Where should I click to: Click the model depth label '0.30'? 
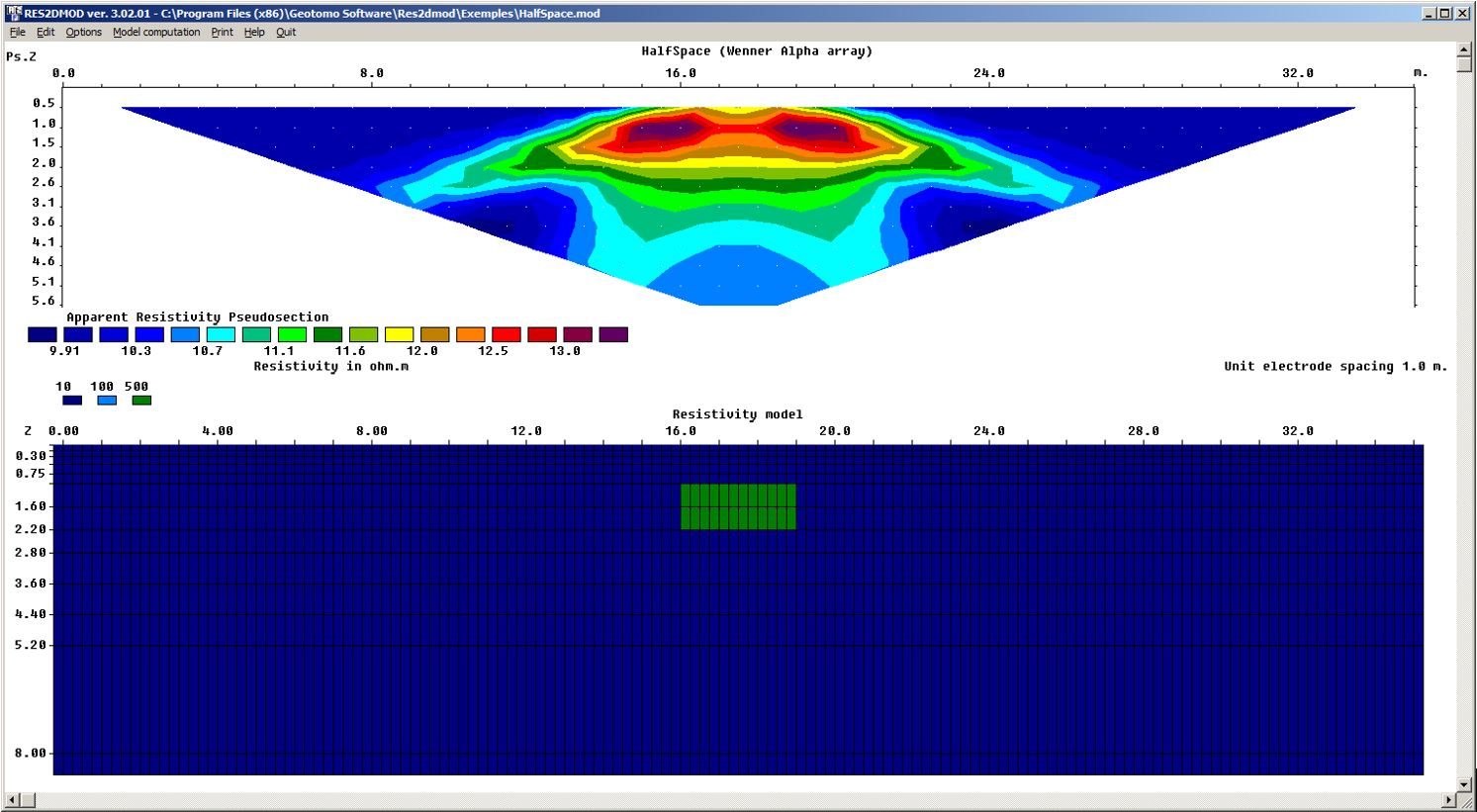click(31, 456)
